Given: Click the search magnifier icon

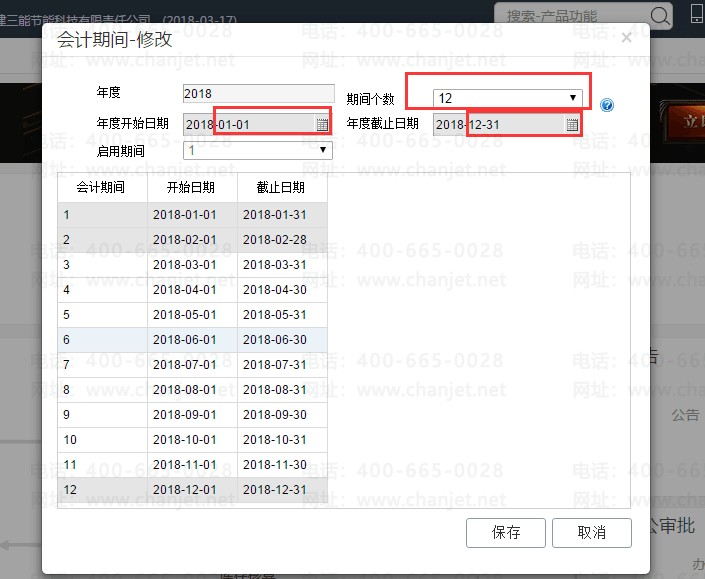Looking at the screenshot, I should click(x=660, y=16).
